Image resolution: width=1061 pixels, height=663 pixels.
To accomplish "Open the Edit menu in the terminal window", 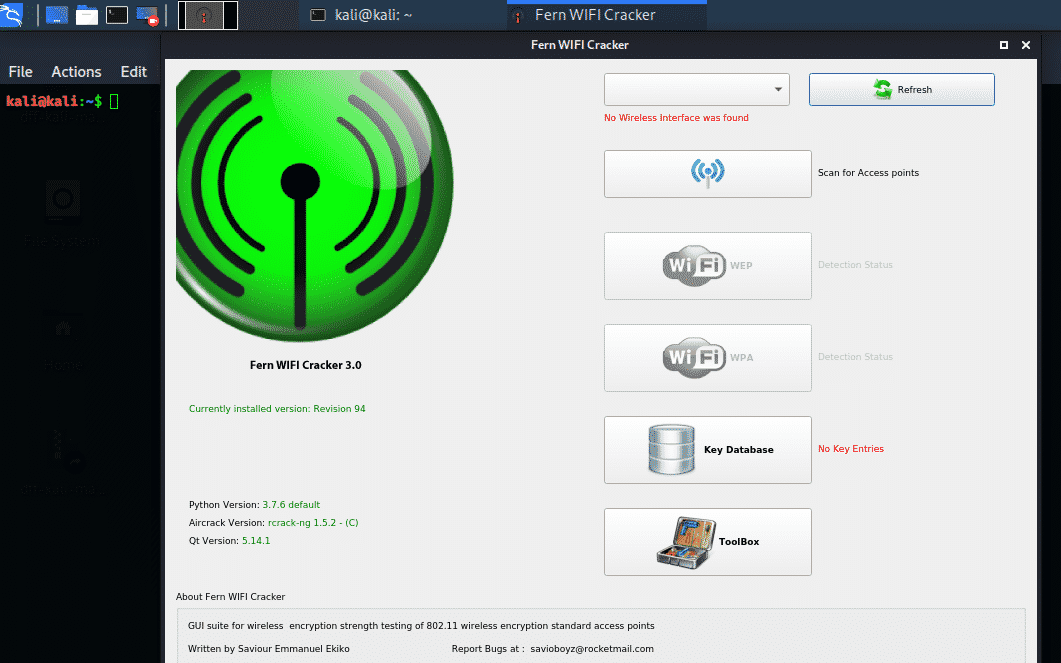I will pos(133,72).
